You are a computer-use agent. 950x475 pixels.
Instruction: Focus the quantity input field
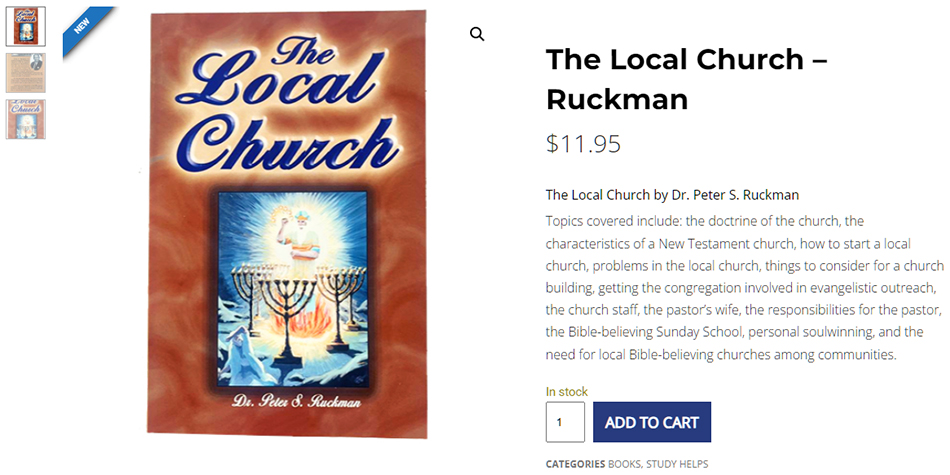click(x=565, y=422)
